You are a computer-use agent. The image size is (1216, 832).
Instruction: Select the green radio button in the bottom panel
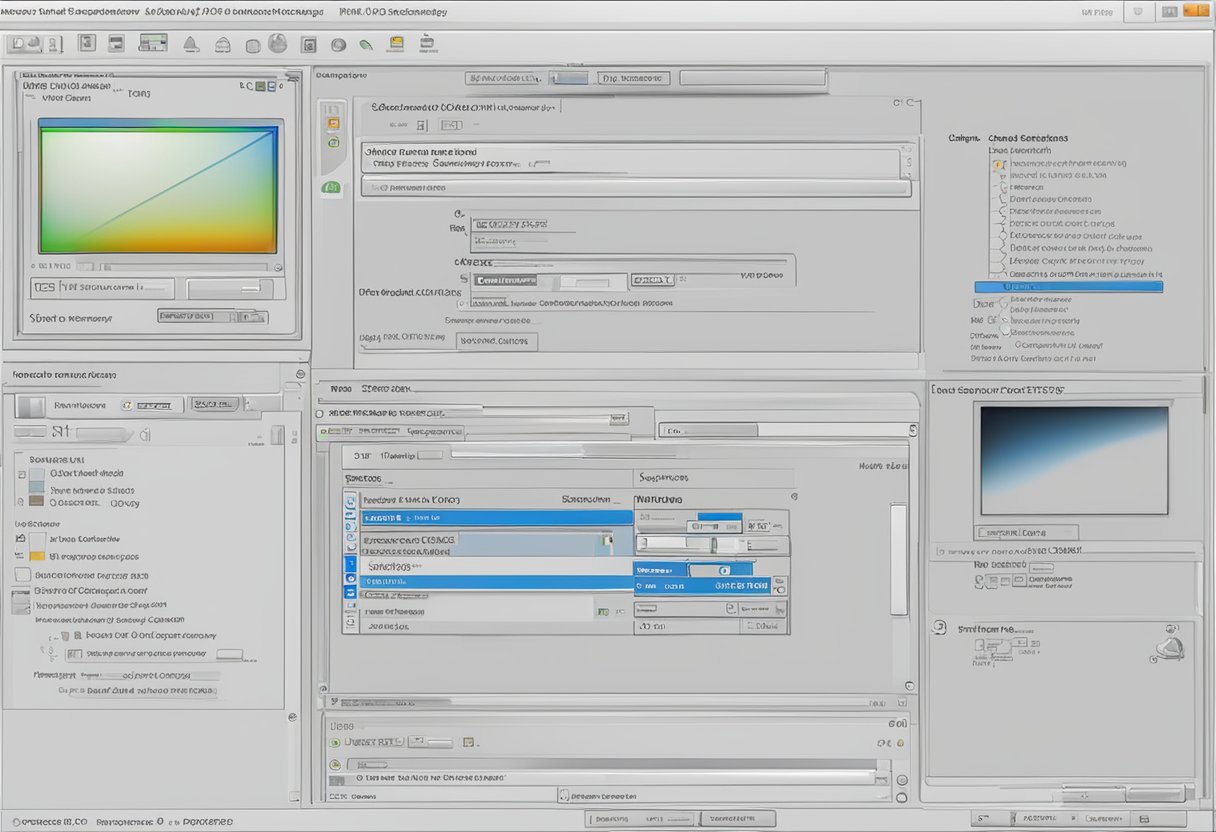334,742
